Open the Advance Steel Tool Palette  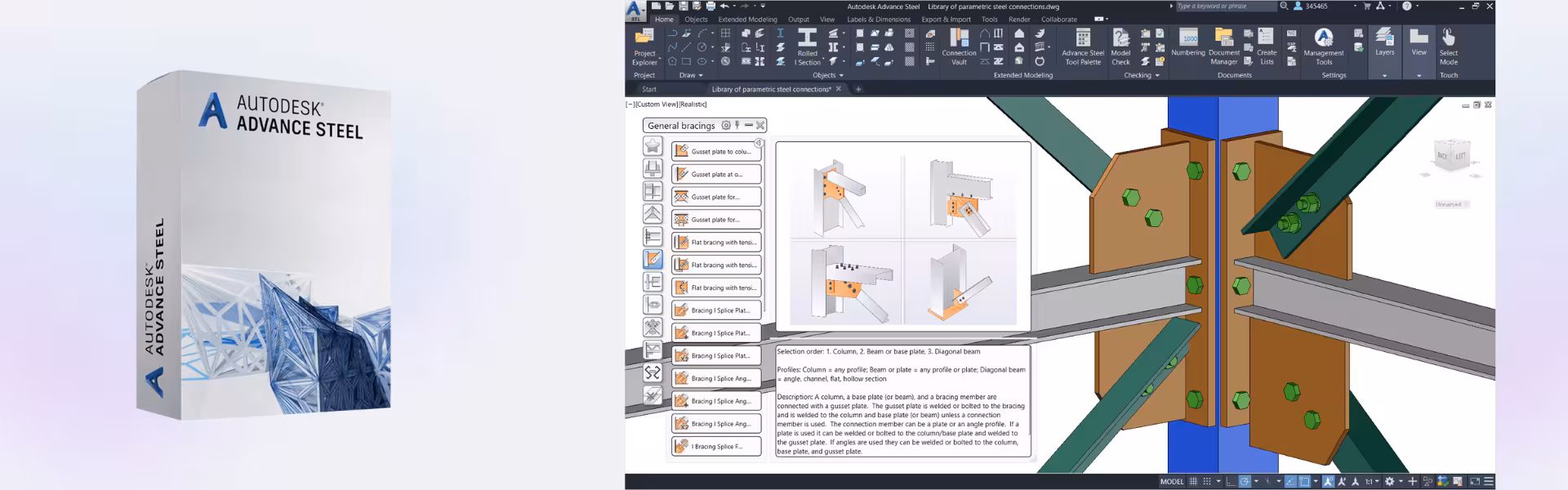click(1083, 47)
